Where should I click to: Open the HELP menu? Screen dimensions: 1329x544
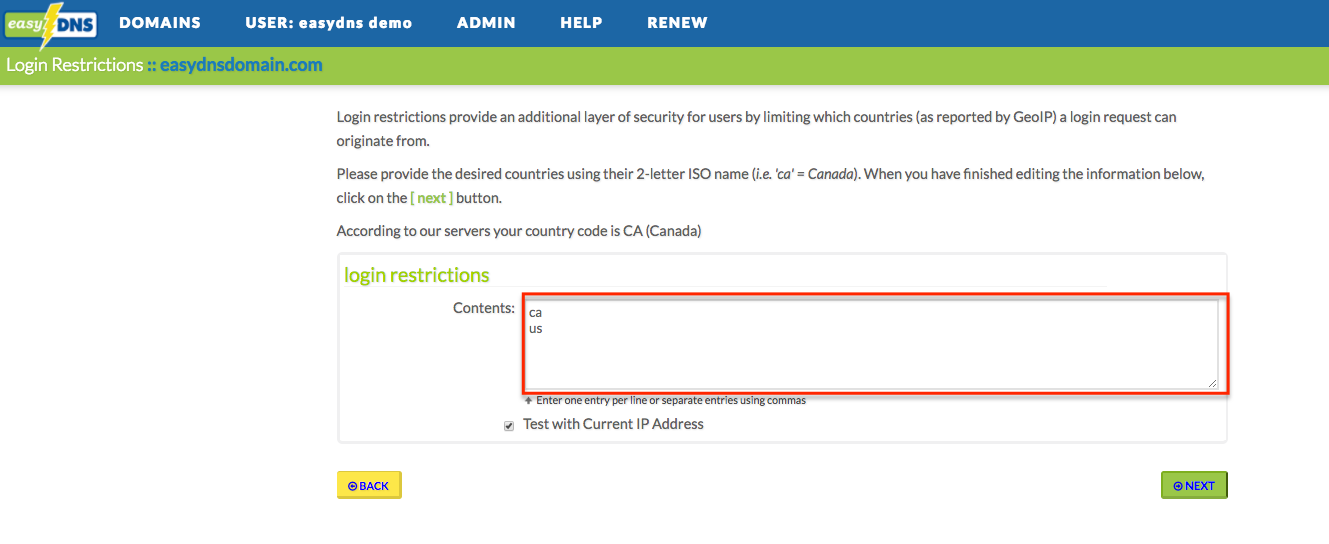pyautogui.click(x=581, y=23)
